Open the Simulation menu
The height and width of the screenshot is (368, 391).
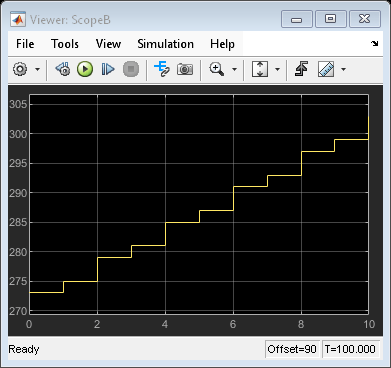point(166,44)
